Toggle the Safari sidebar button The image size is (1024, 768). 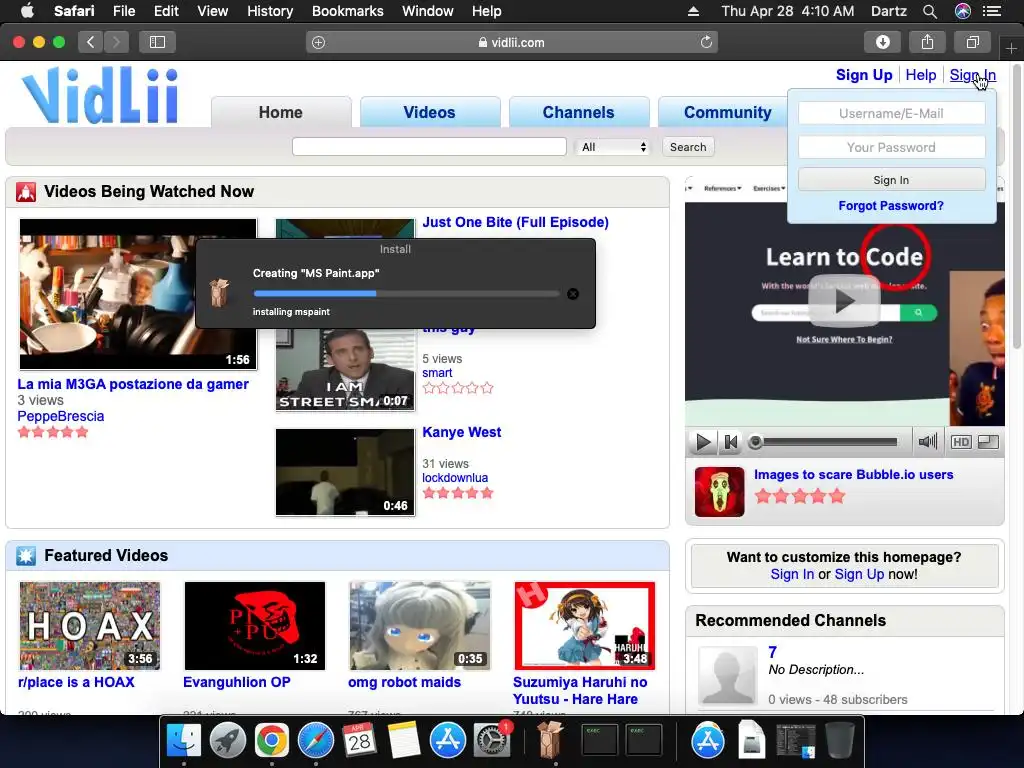click(157, 42)
